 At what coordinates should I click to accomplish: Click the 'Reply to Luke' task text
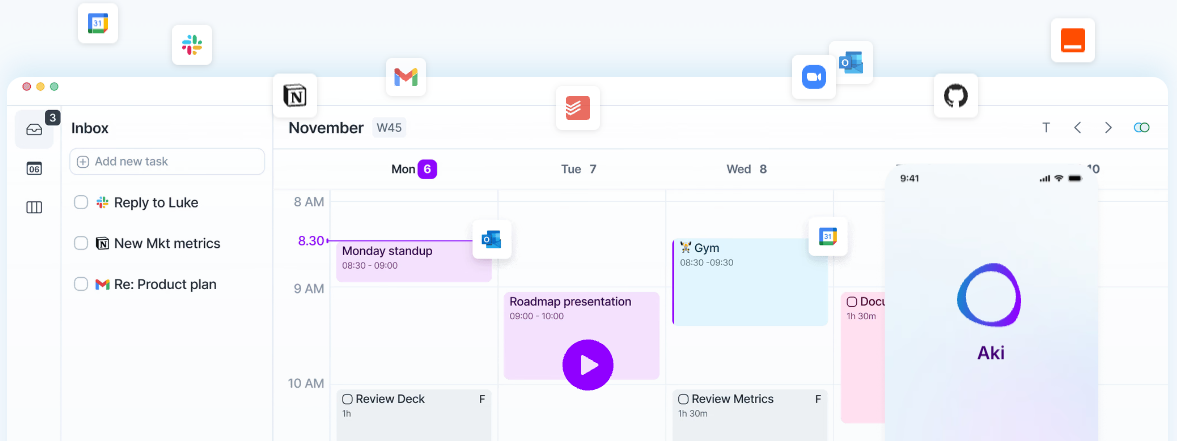pos(156,202)
